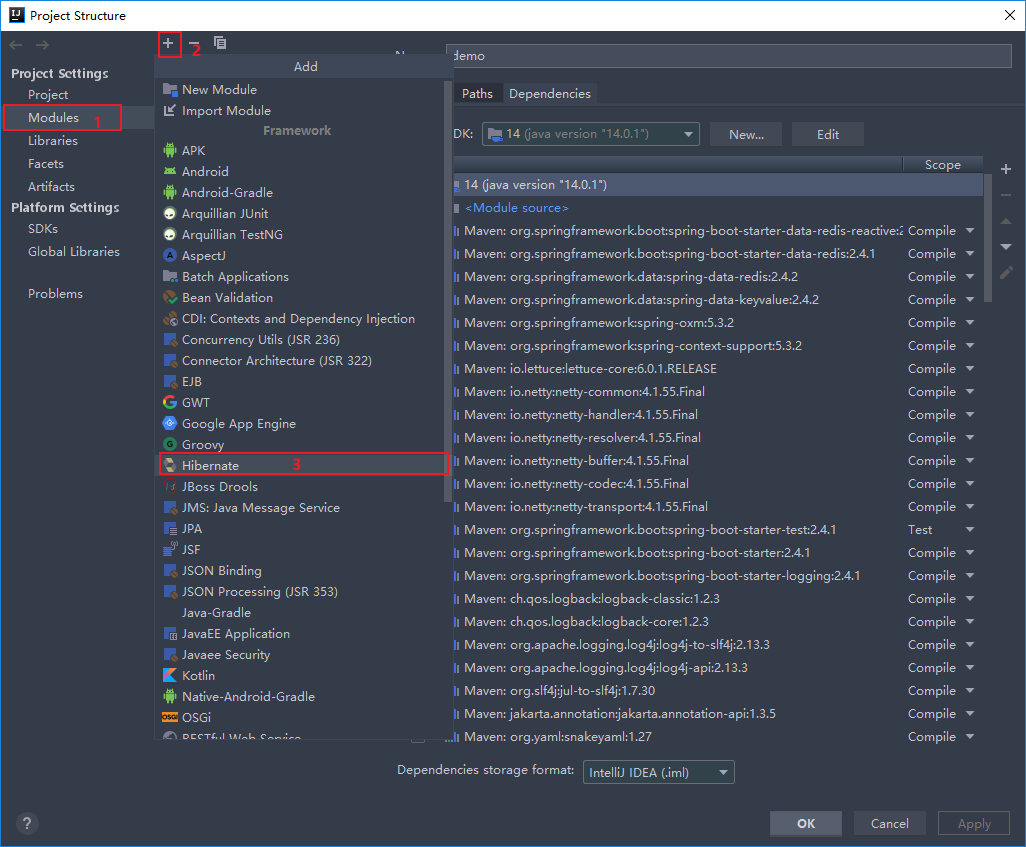Image resolution: width=1026 pixels, height=847 pixels.
Task: Click the New... SDK button
Action: point(746,134)
